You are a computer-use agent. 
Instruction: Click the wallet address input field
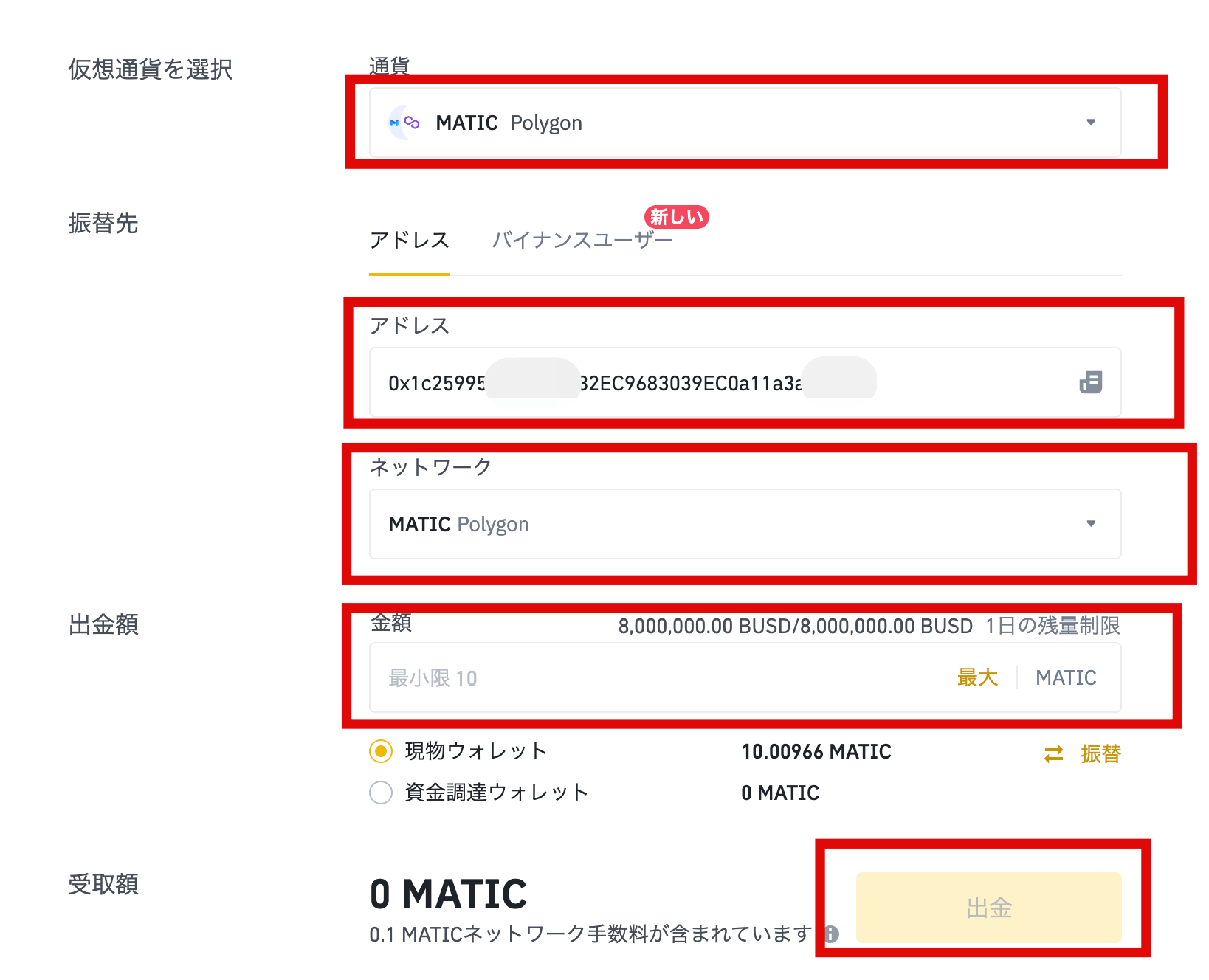pos(723,382)
